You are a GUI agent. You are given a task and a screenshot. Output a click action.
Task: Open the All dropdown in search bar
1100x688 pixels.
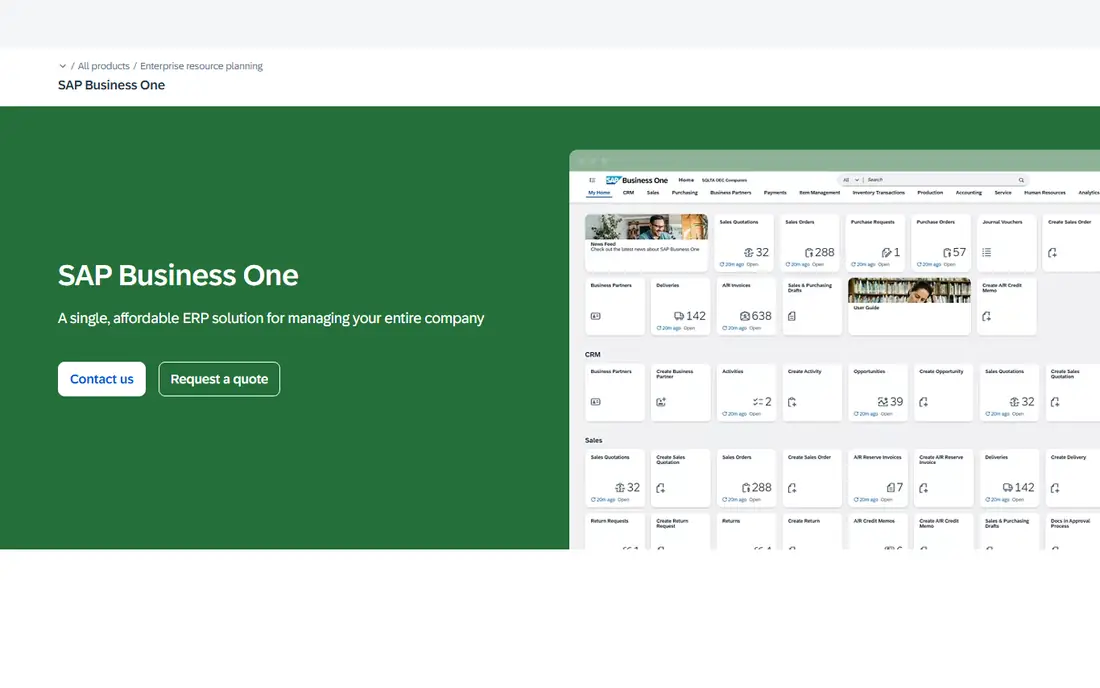(x=850, y=180)
